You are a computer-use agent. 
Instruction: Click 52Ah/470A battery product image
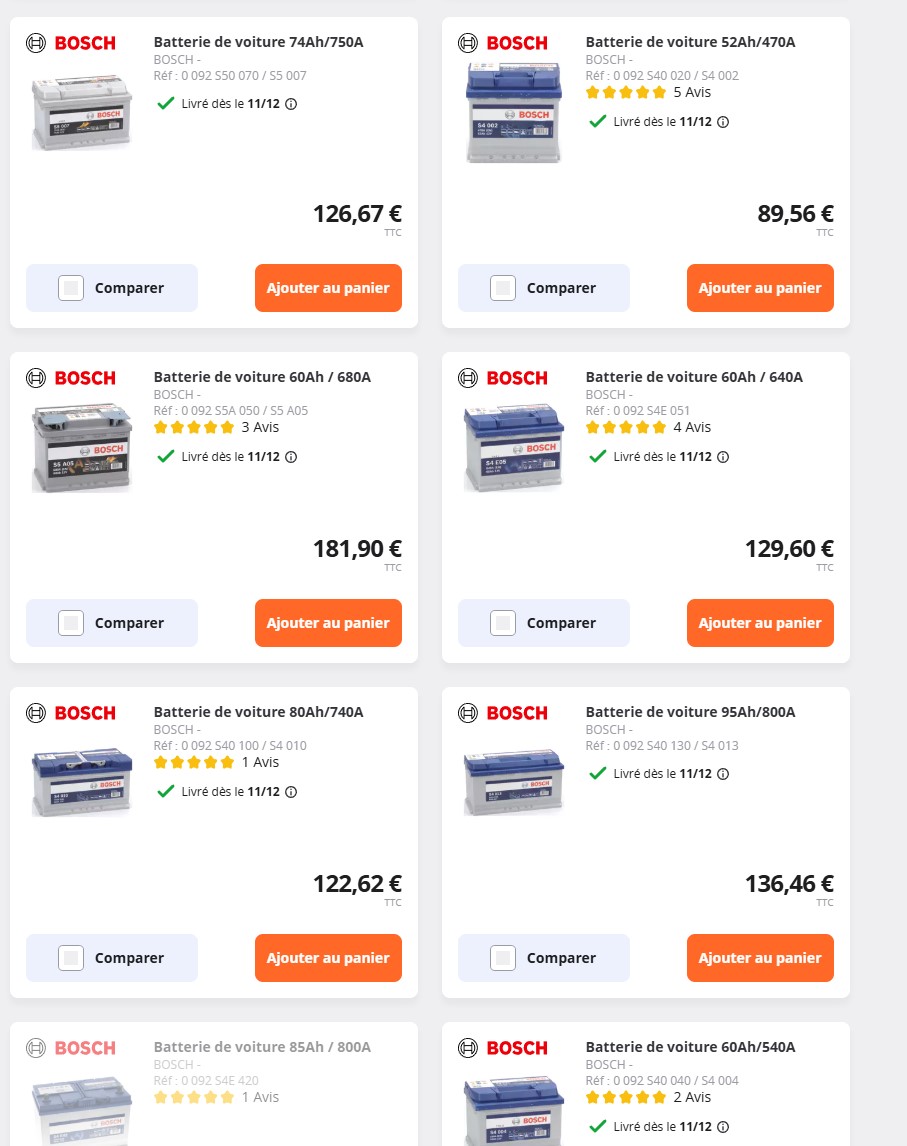click(x=514, y=112)
